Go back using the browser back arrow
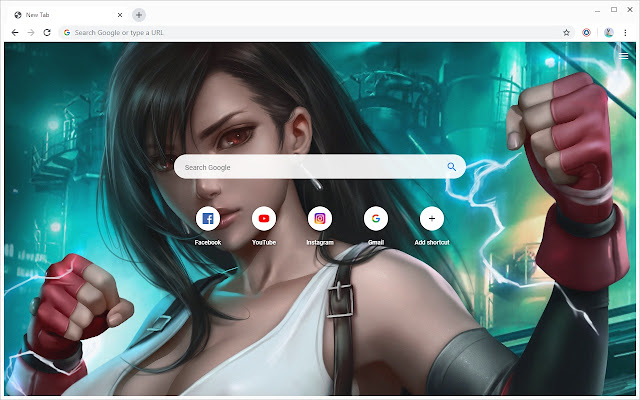Viewport: 640px width, 400px height. tap(15, 33)
